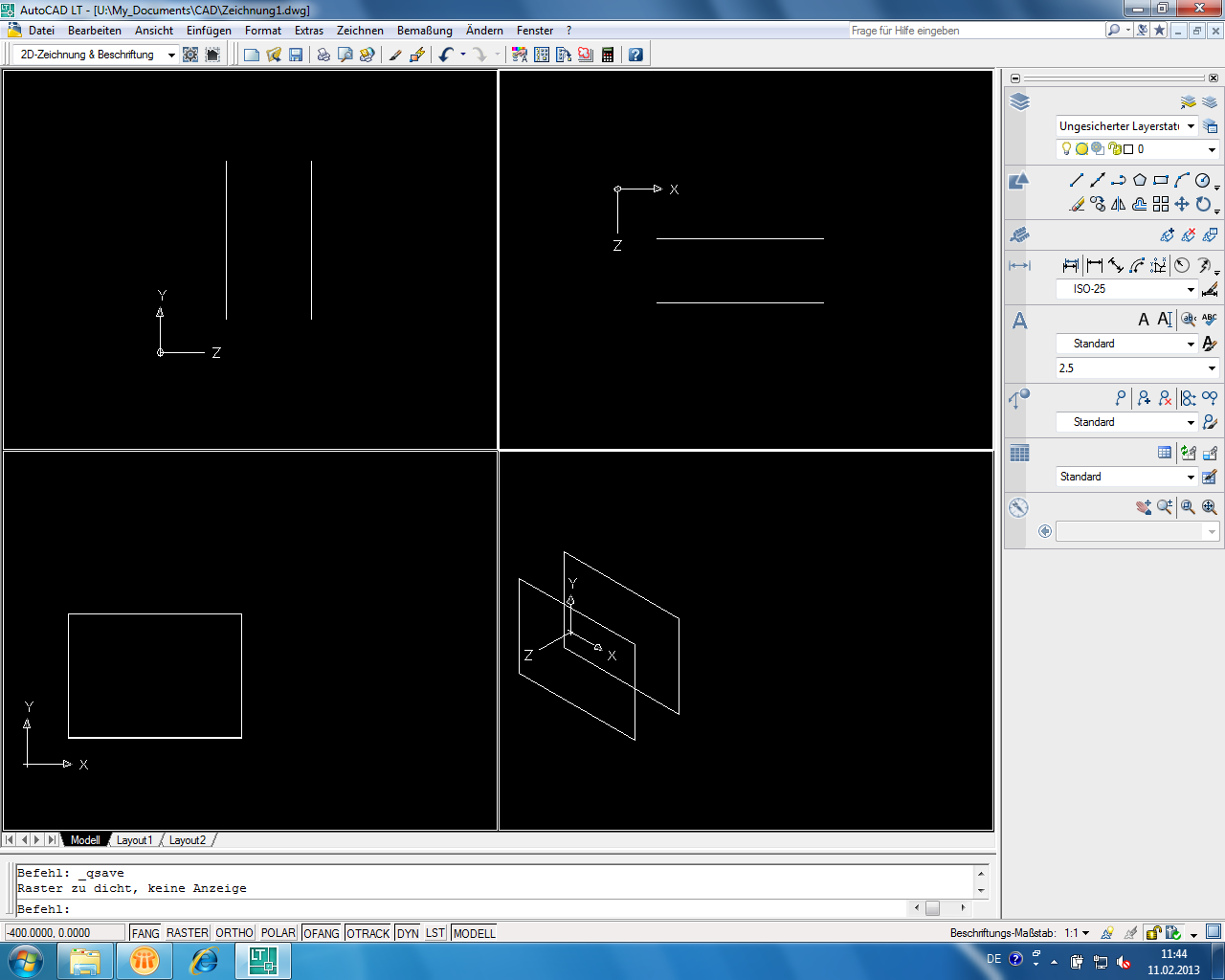This screenshot has width=1225, height=980.
Task: Select the Pan hand tool
Action: [1144, 507]
